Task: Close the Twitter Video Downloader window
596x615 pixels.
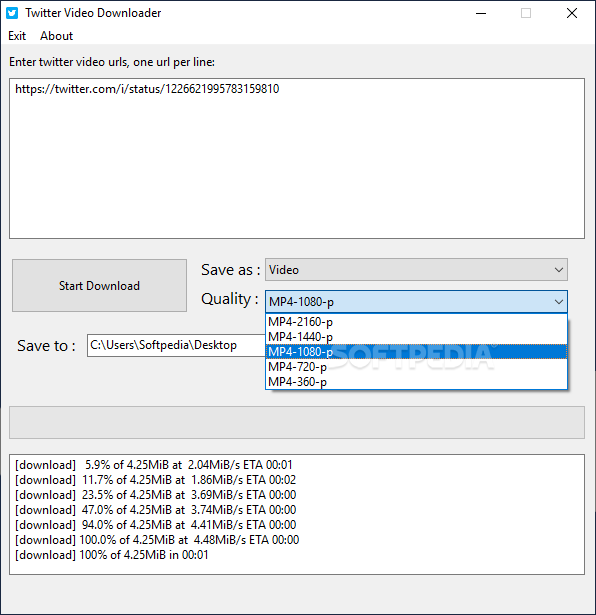Action: (x=572, y=13)
